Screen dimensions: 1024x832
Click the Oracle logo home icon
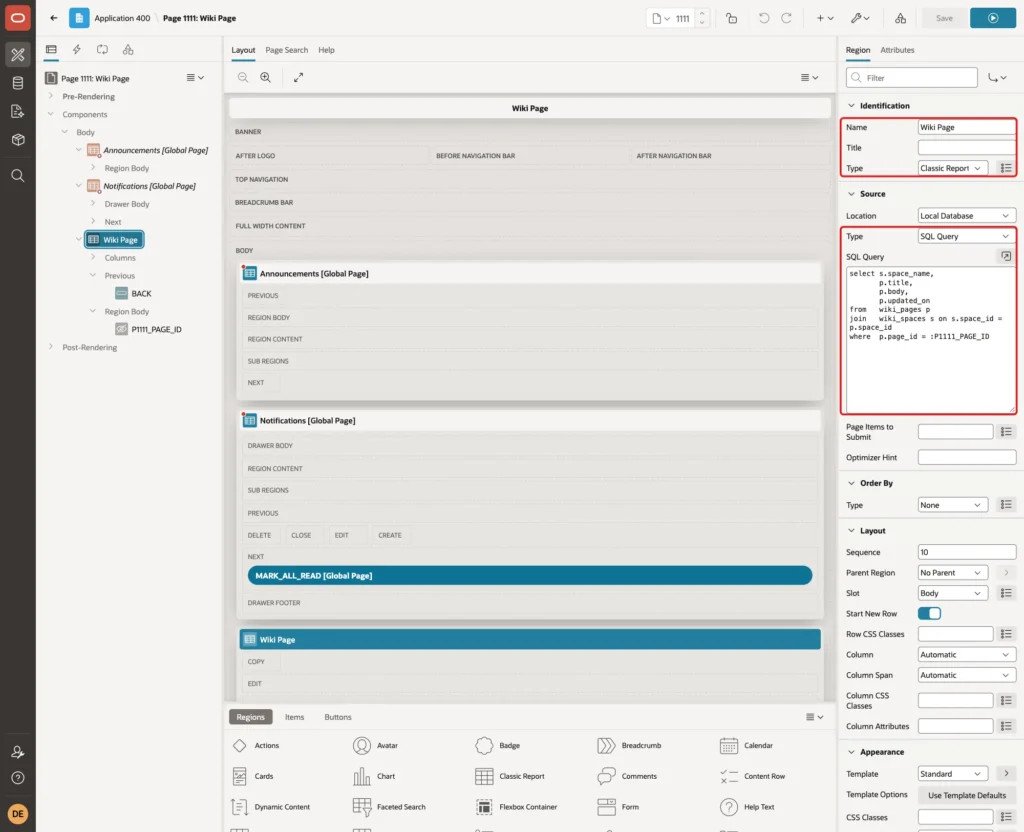point(18,18)
